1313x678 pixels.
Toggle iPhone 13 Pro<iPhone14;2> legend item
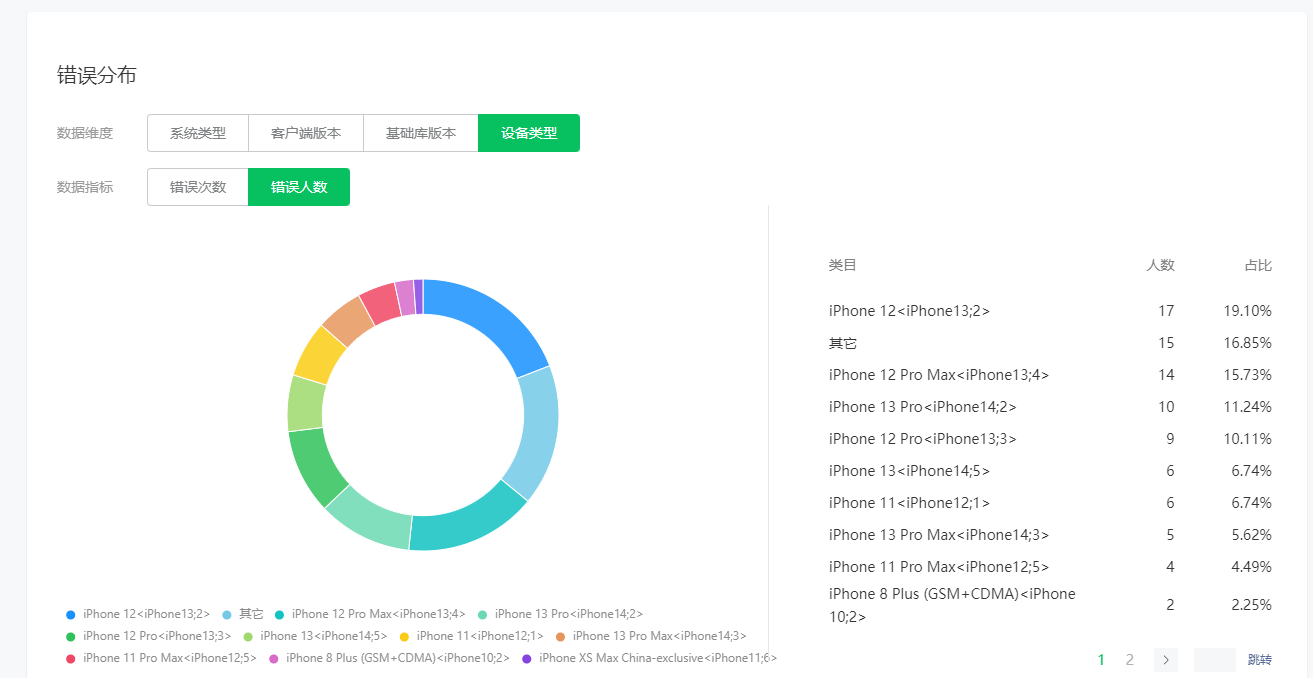pyautogui.click(x=560, y=614)
